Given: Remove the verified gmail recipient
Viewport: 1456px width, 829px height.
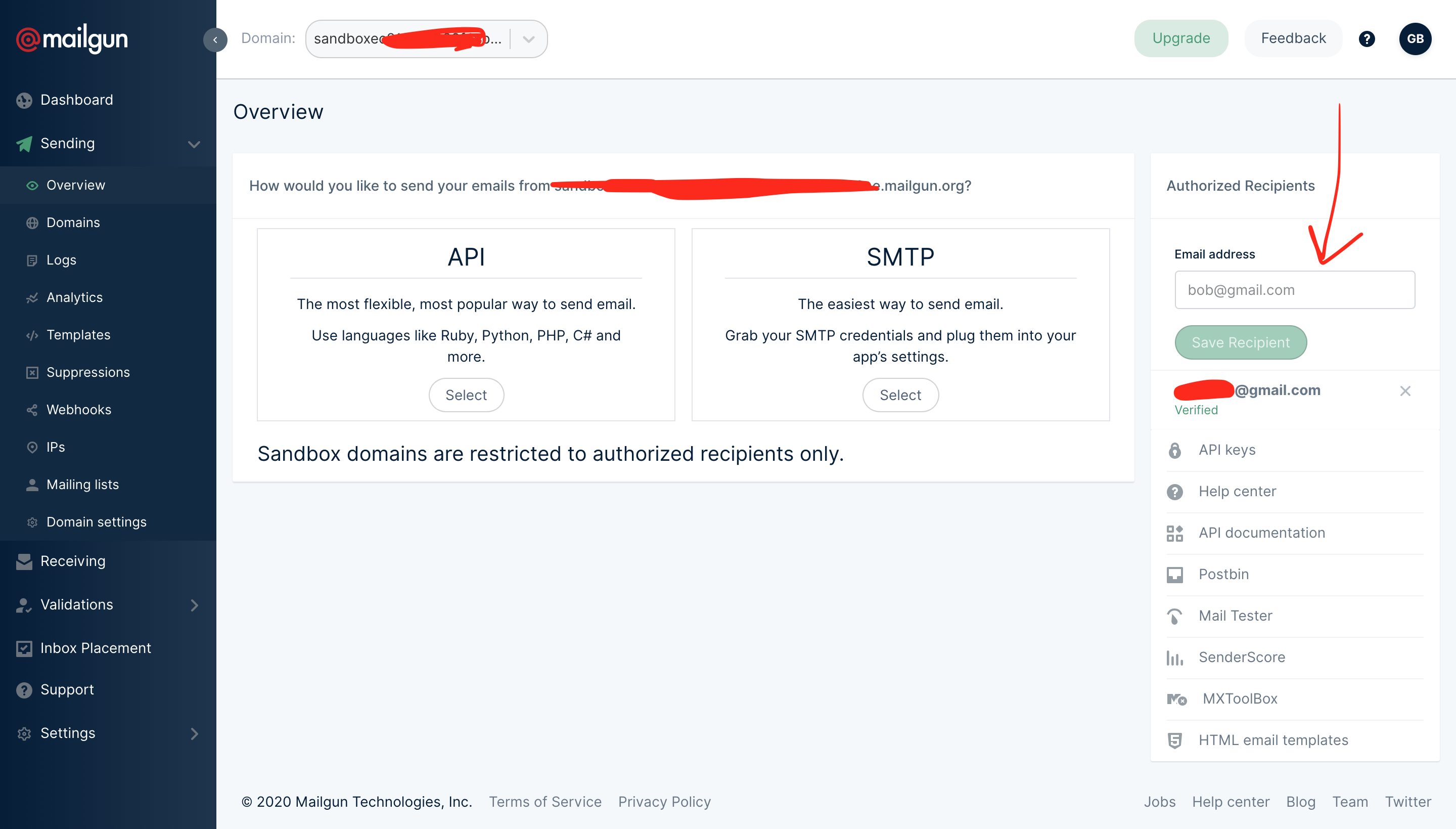Looking at the screenshot, I should (x=1405, y=391).
